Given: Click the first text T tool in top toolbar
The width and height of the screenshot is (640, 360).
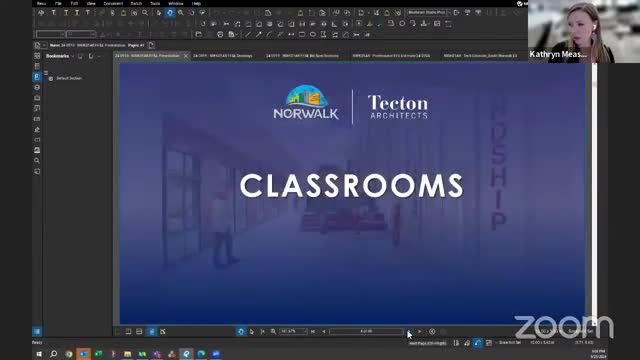Looking at the screenshot, I should (x=54, y=13).
